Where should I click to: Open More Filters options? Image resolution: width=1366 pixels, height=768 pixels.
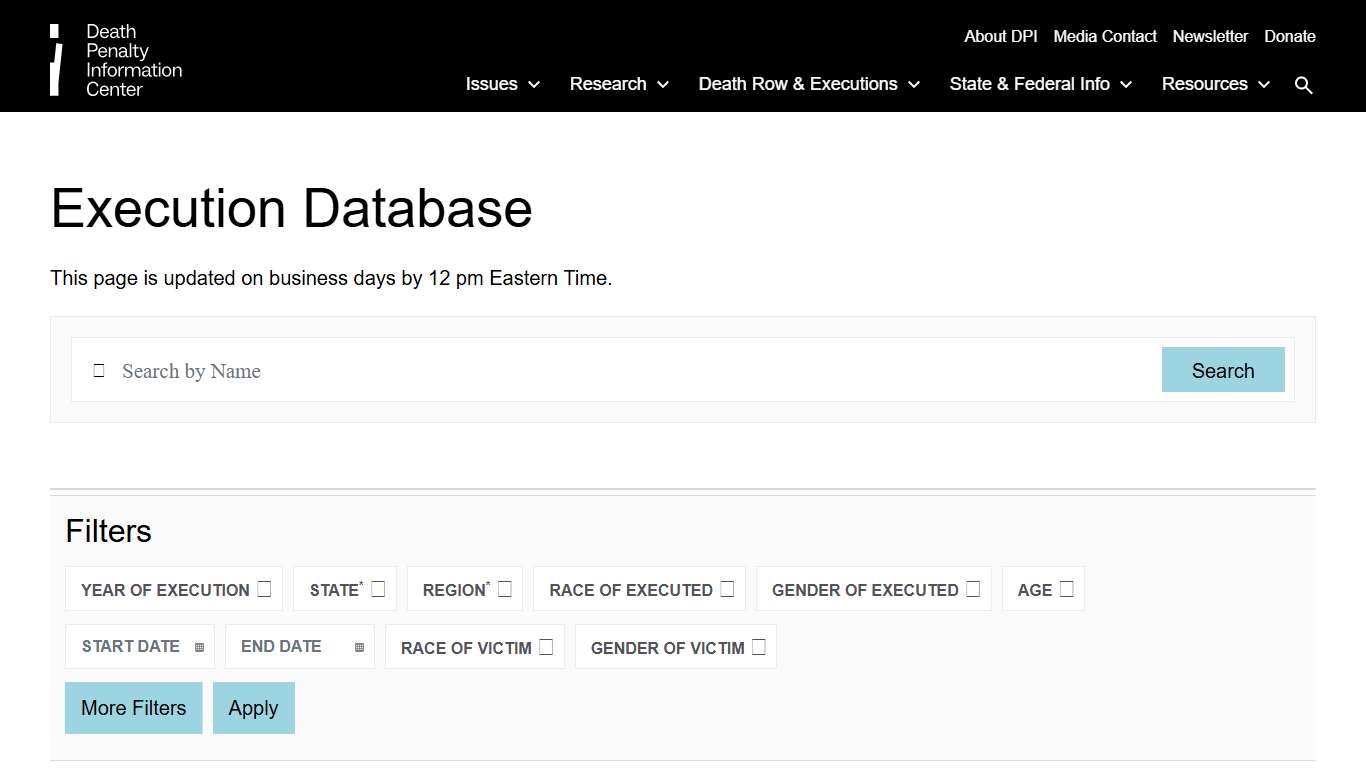tap(133, 707)
